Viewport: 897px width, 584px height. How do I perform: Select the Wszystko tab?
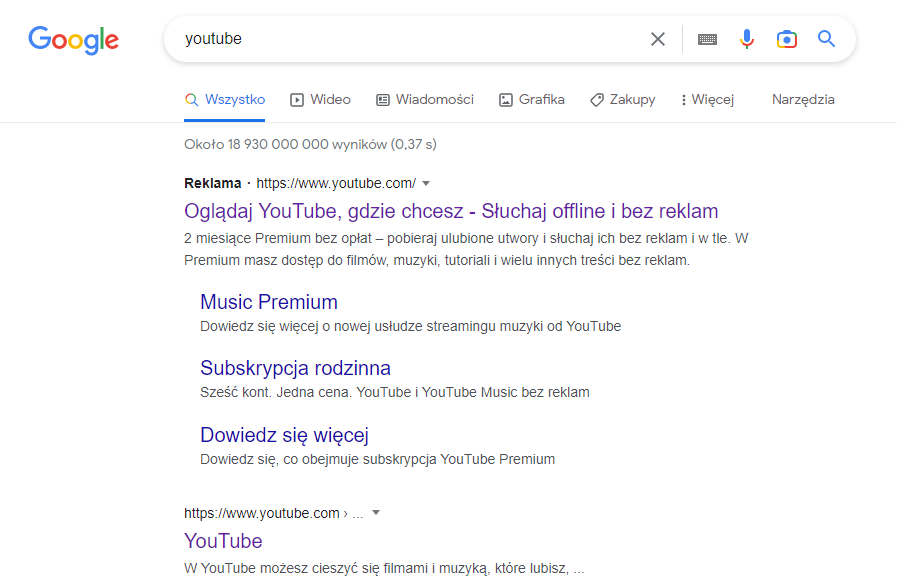pyautogui.click(x=225, y=100)
